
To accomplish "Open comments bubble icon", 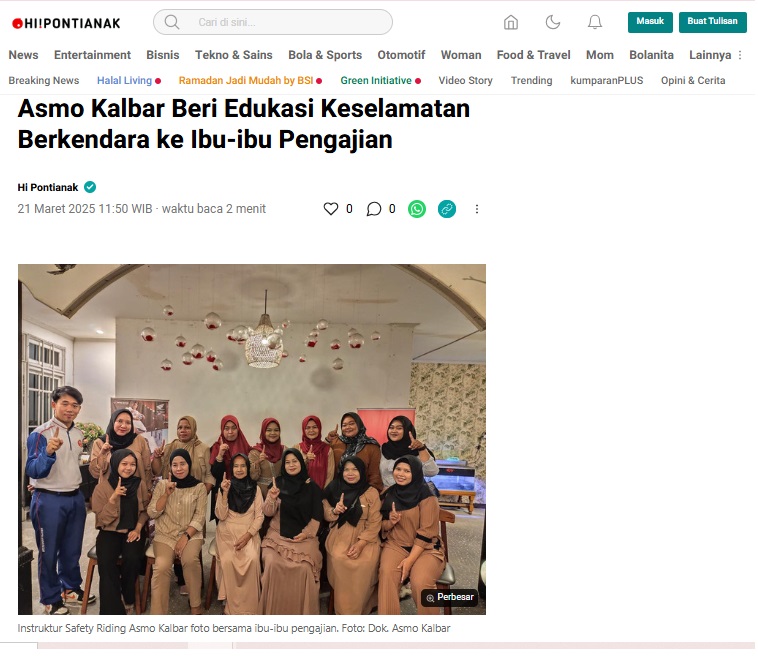I will click(x=373, y=209).
